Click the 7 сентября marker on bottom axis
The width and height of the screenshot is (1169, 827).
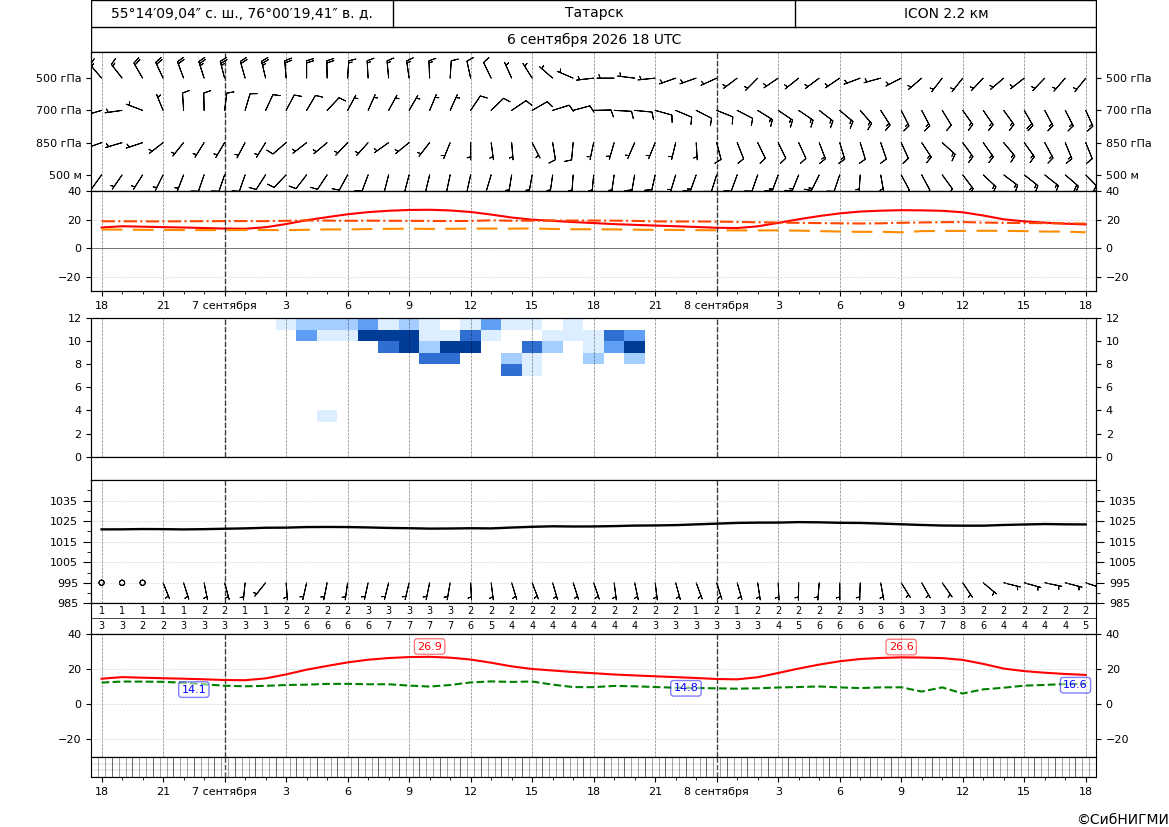click(x=224, y=791)
